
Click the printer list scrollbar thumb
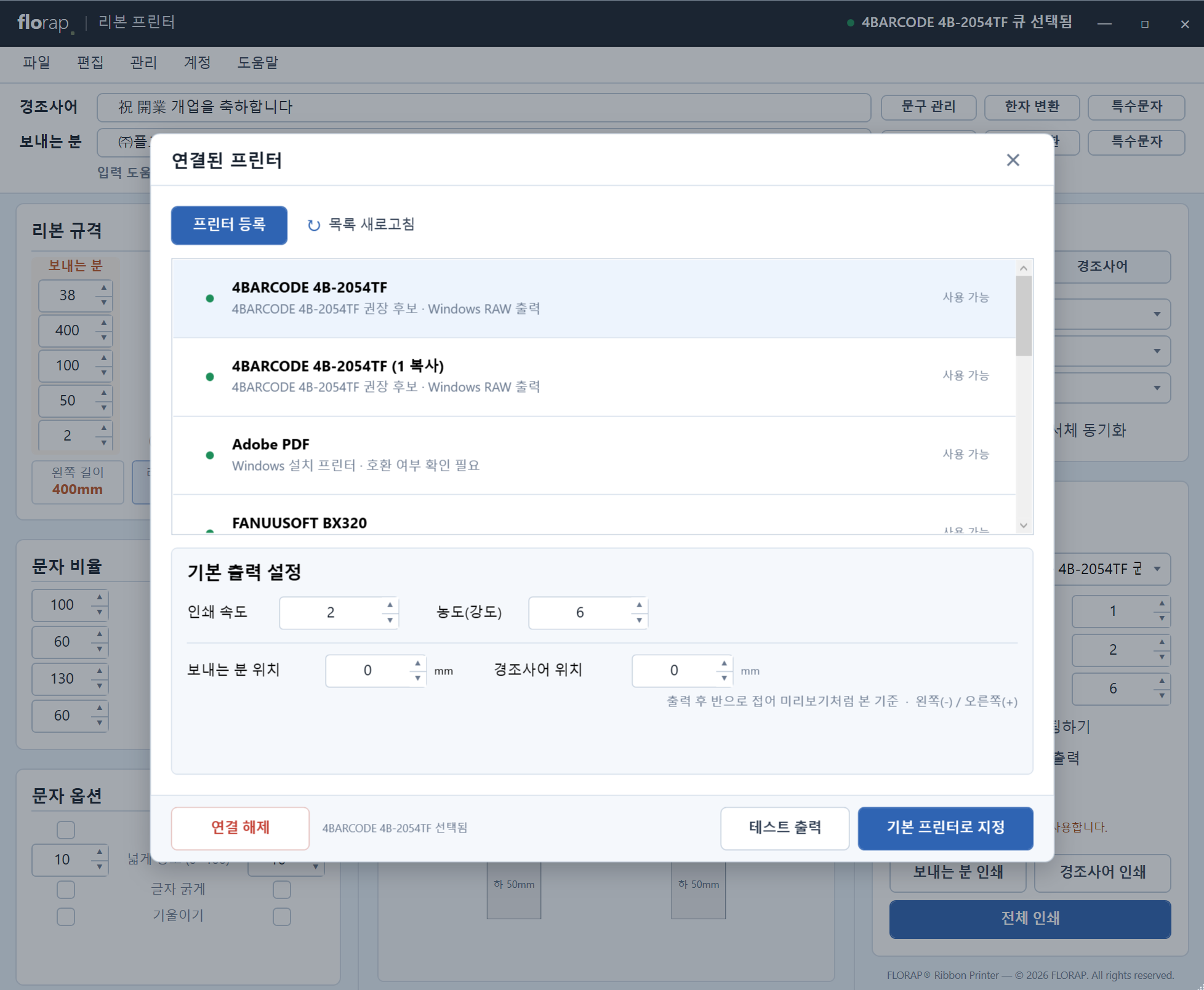coord(1024,316)
